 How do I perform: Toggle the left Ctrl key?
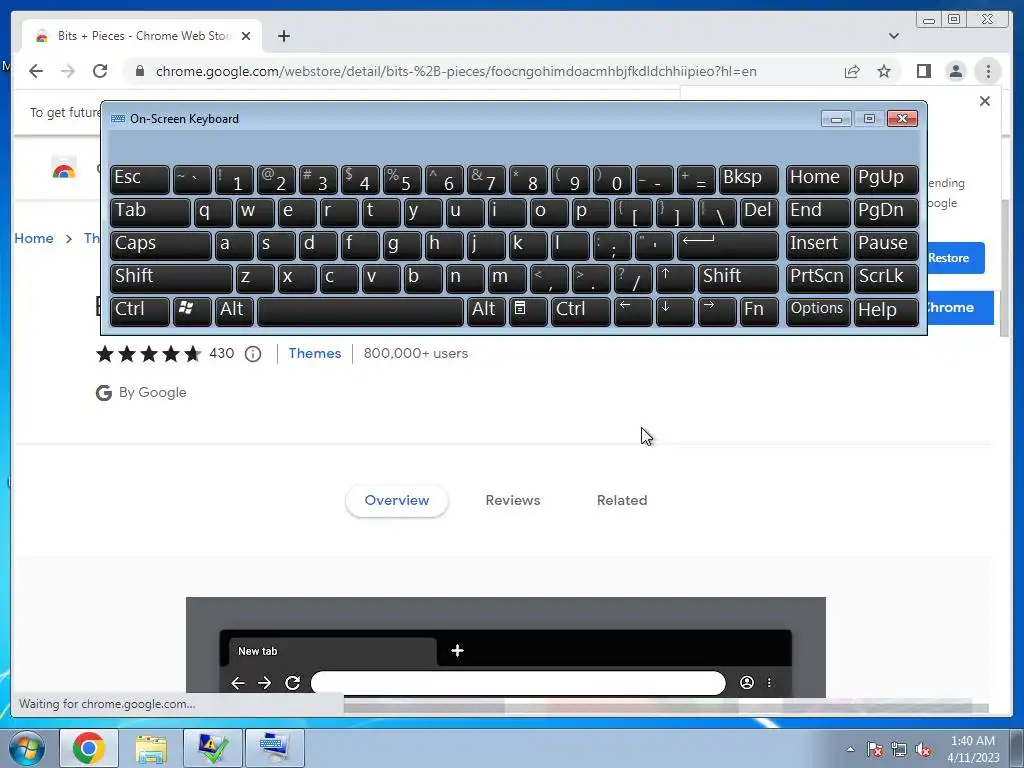(140, 311)
